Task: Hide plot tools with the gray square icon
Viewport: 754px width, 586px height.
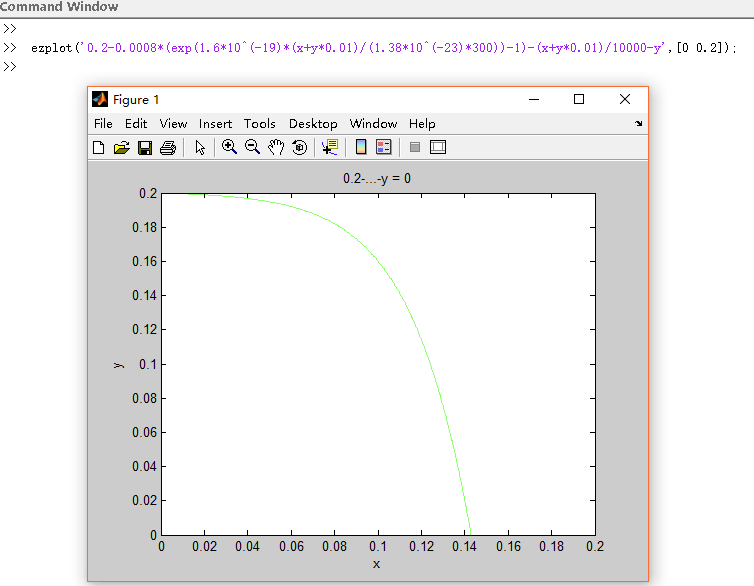Action: click(414, 148)
